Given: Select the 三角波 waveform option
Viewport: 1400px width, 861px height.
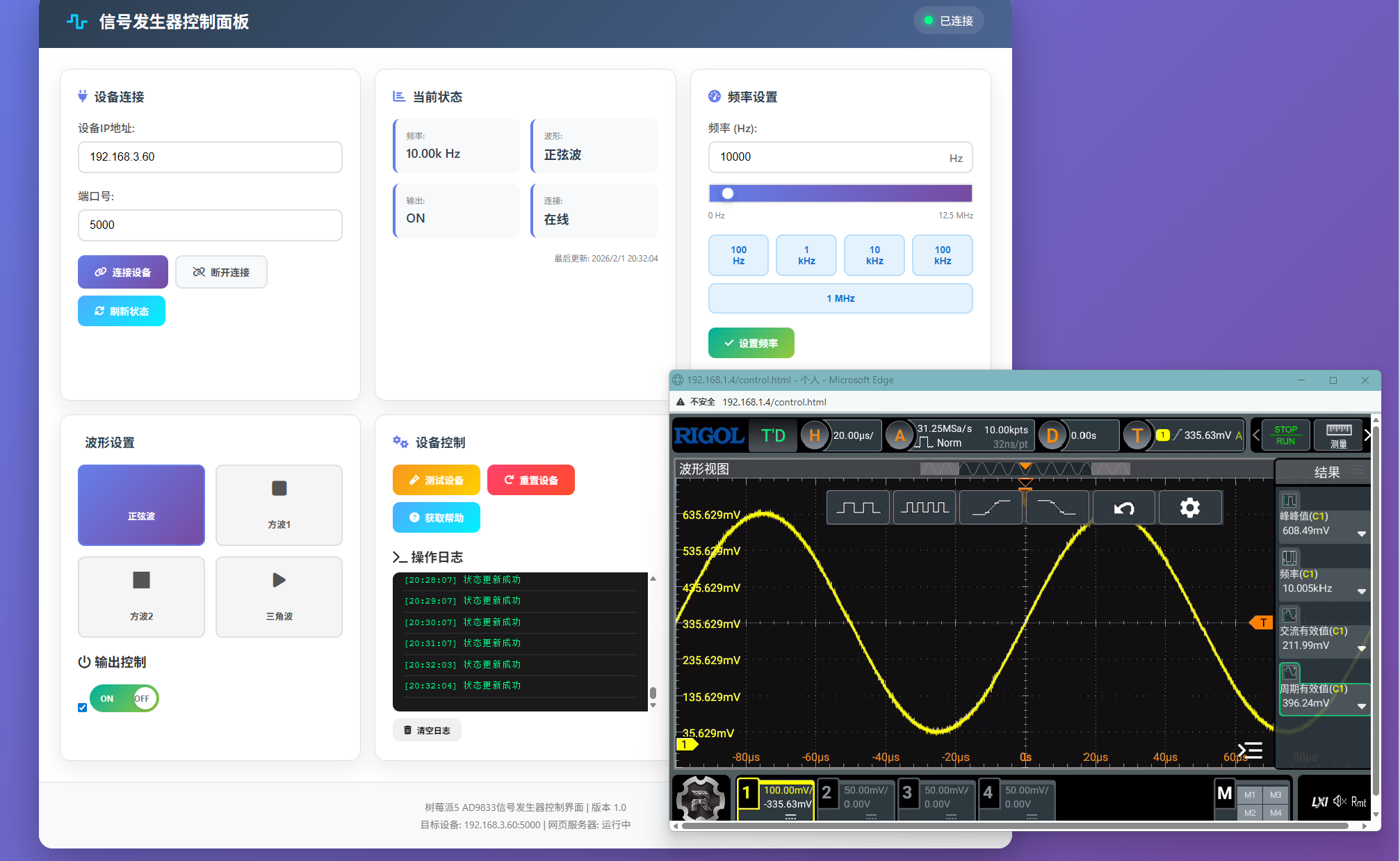Looking at the screenshot, I should pos(279,597).
